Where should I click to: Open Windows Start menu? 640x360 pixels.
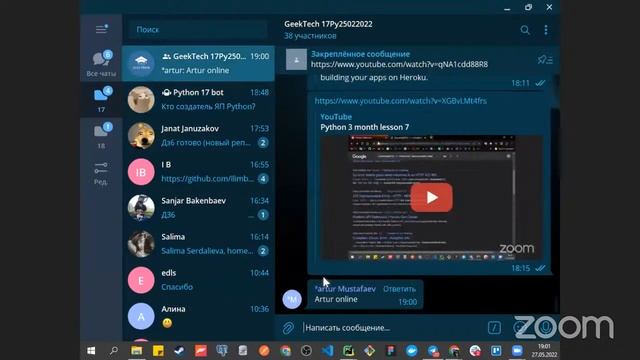tap(91, 351)
